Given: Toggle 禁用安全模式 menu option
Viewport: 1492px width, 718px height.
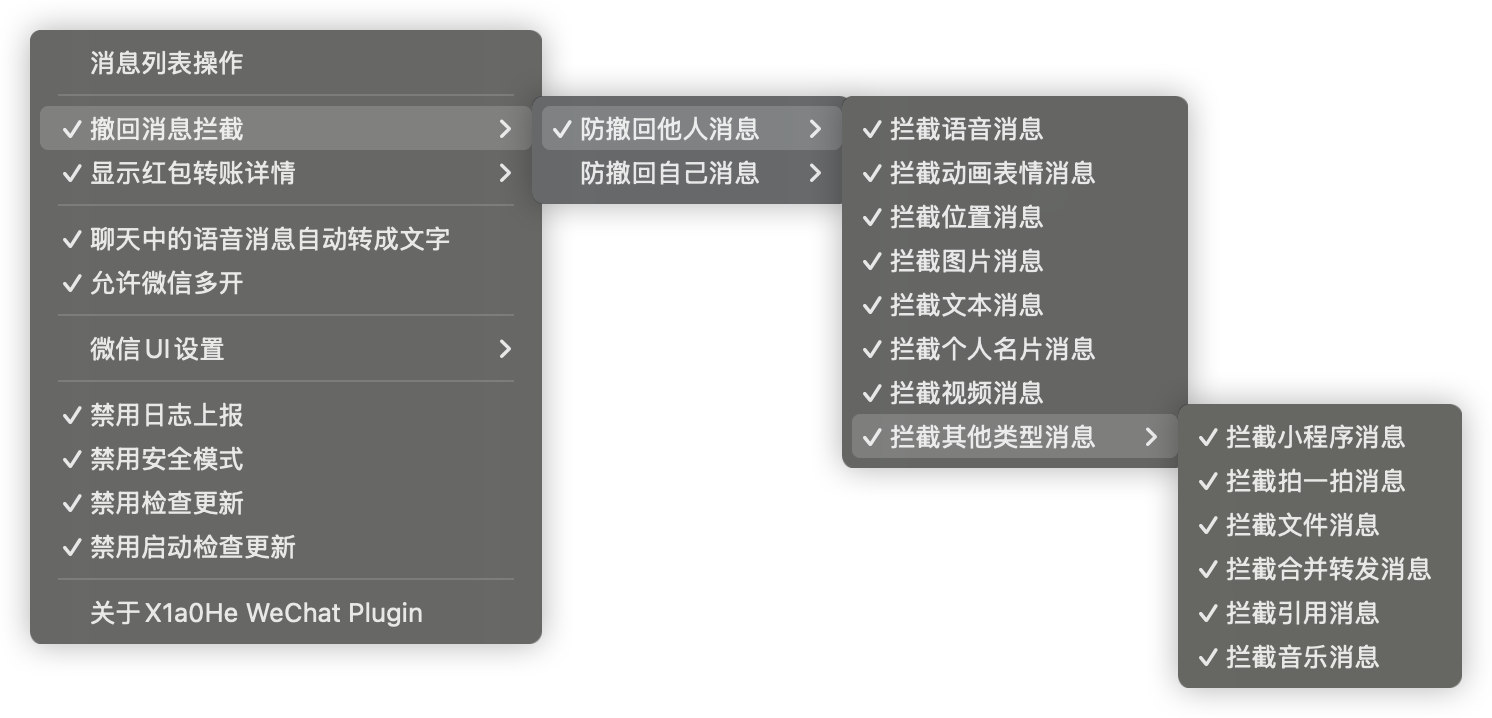Looking at the screenshot, I should point(166,459).
